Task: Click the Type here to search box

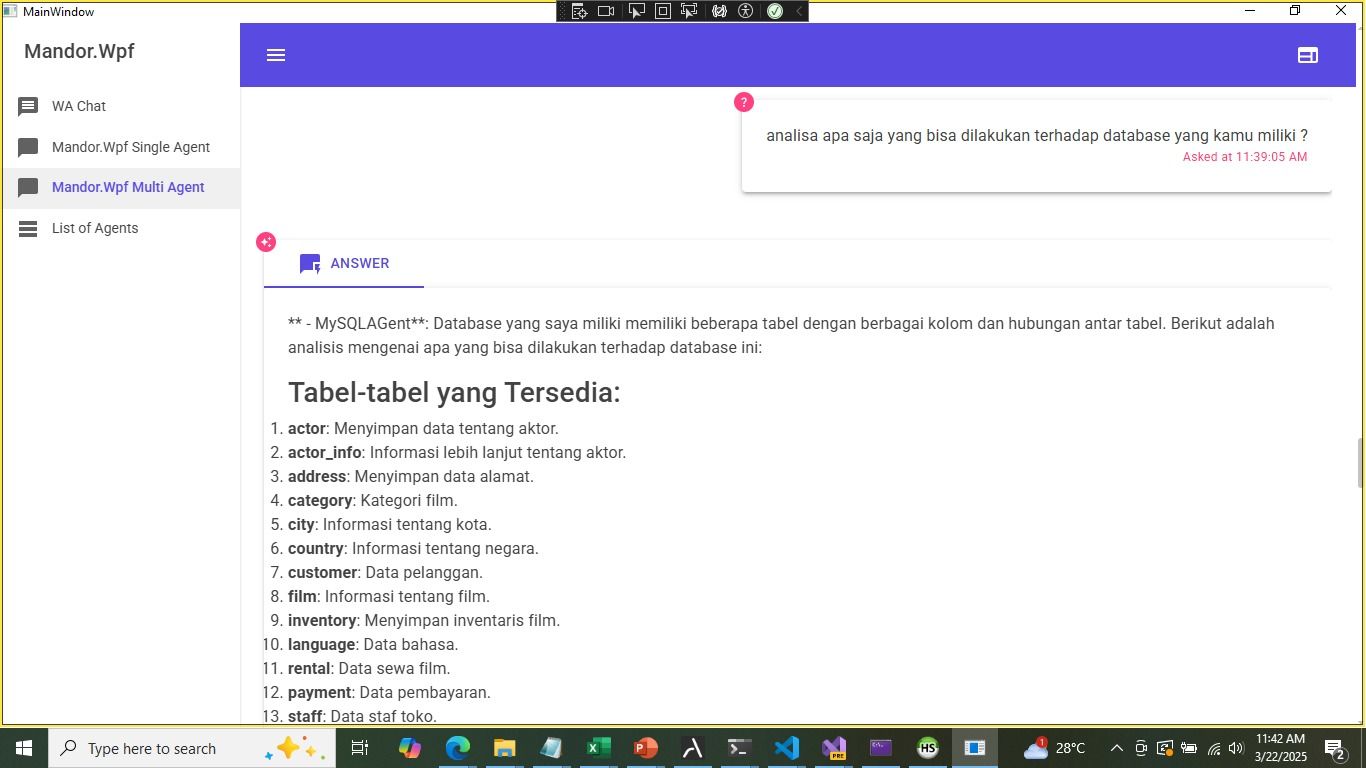Action: tap(152, 748)
